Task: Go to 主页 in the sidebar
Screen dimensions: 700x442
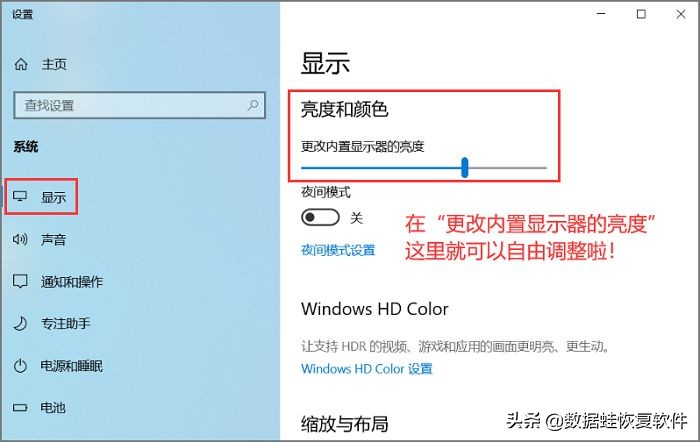Action: (54, 64)
